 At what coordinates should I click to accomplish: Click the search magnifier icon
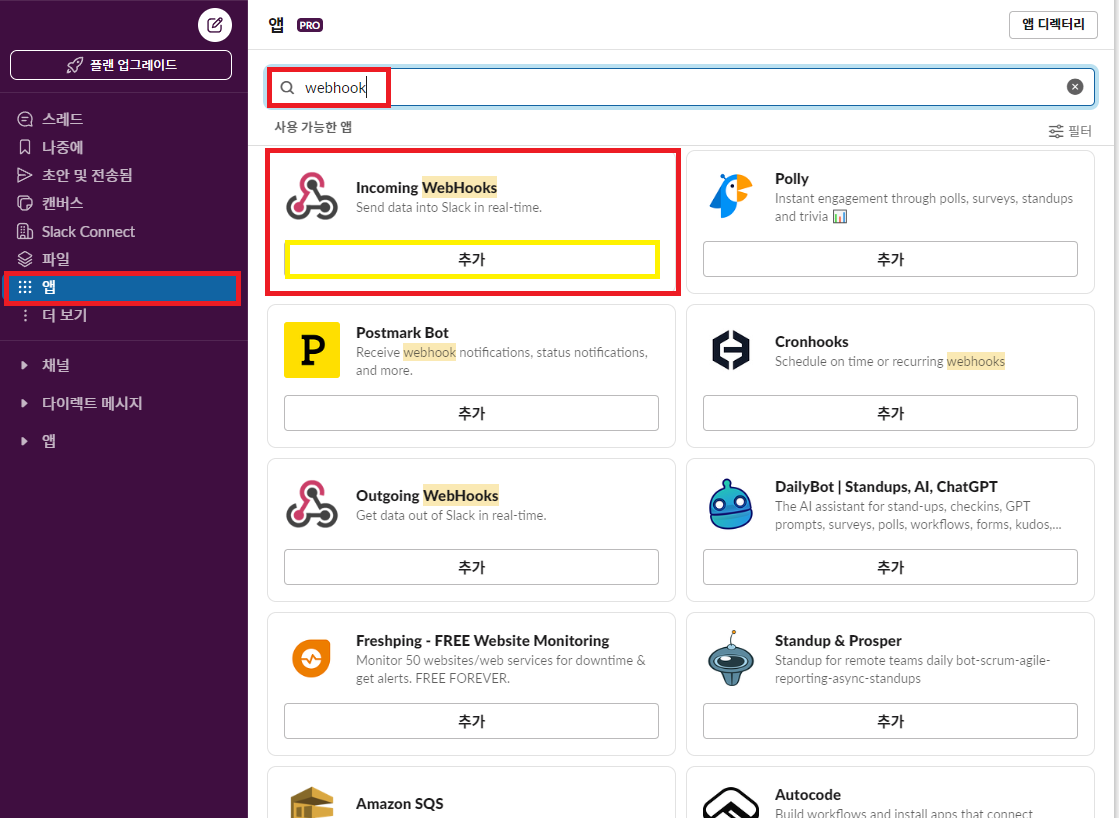287,87
